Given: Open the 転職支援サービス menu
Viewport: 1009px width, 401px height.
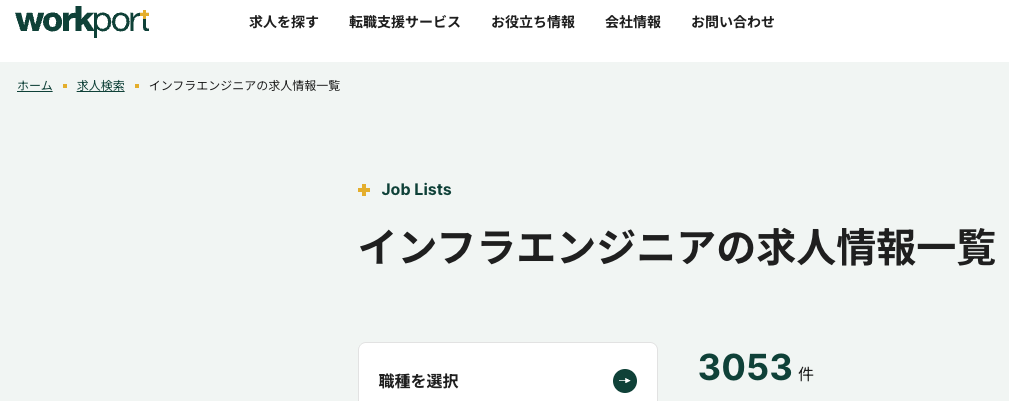Looking at the screenshot, I should pyautogui.click(x=405, y=22).
